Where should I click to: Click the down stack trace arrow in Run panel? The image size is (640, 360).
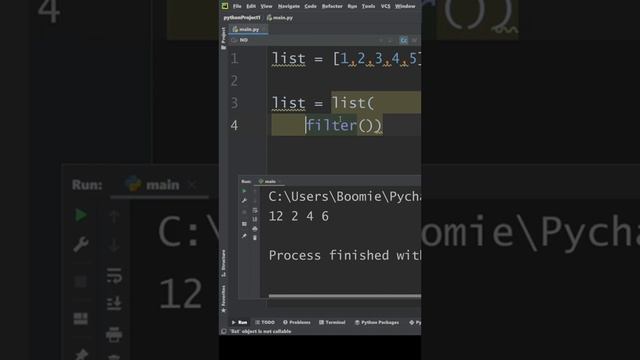point(255,201)
